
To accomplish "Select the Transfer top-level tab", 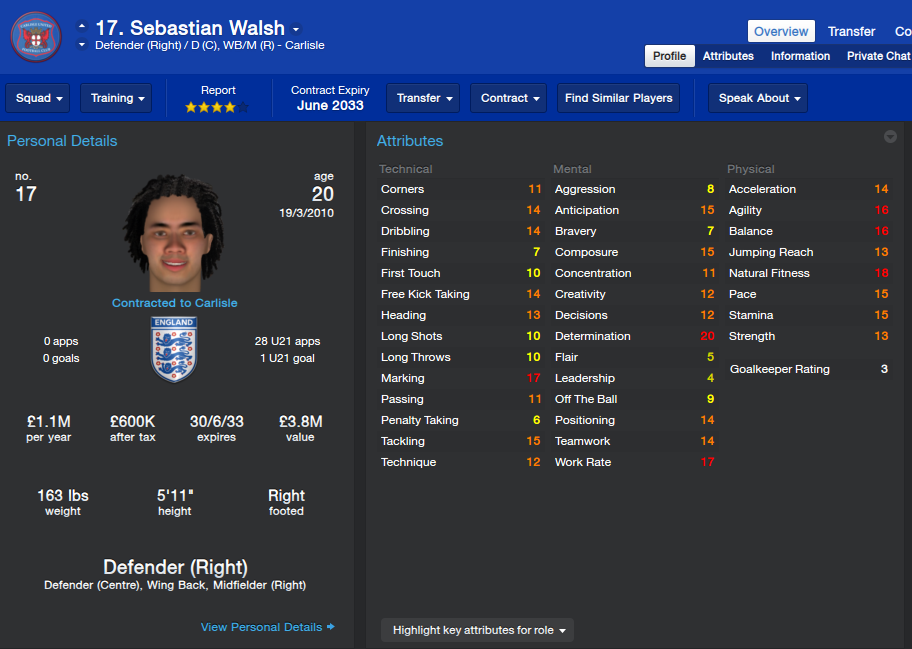I will click(x=851, y=31).
